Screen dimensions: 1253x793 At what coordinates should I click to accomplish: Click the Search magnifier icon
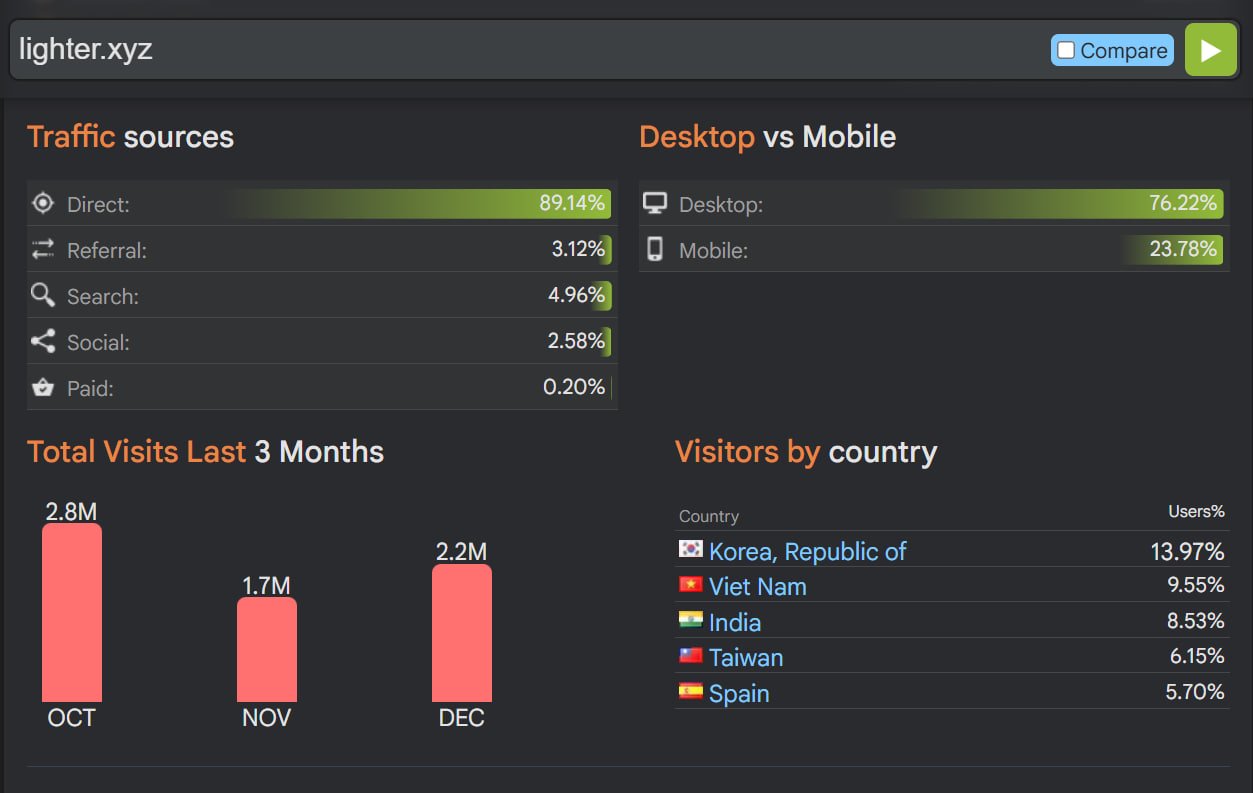43,296
